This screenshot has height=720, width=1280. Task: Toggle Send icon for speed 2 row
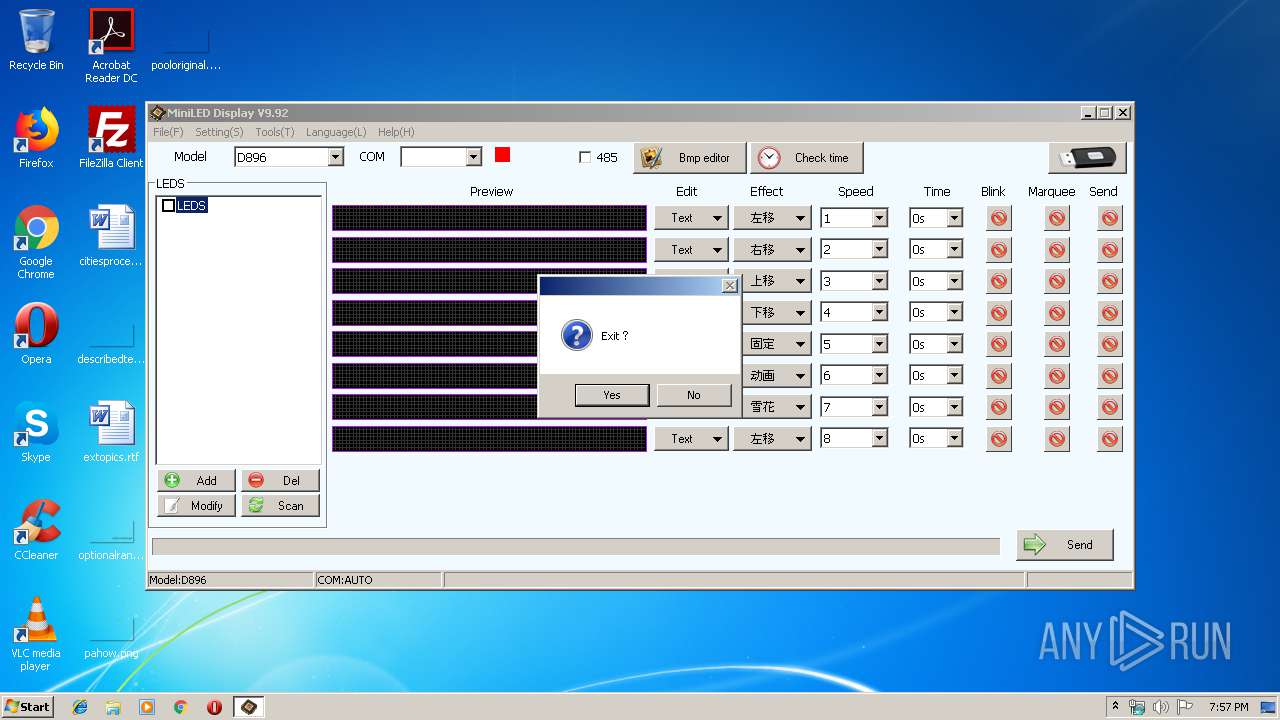point(1109,249)
